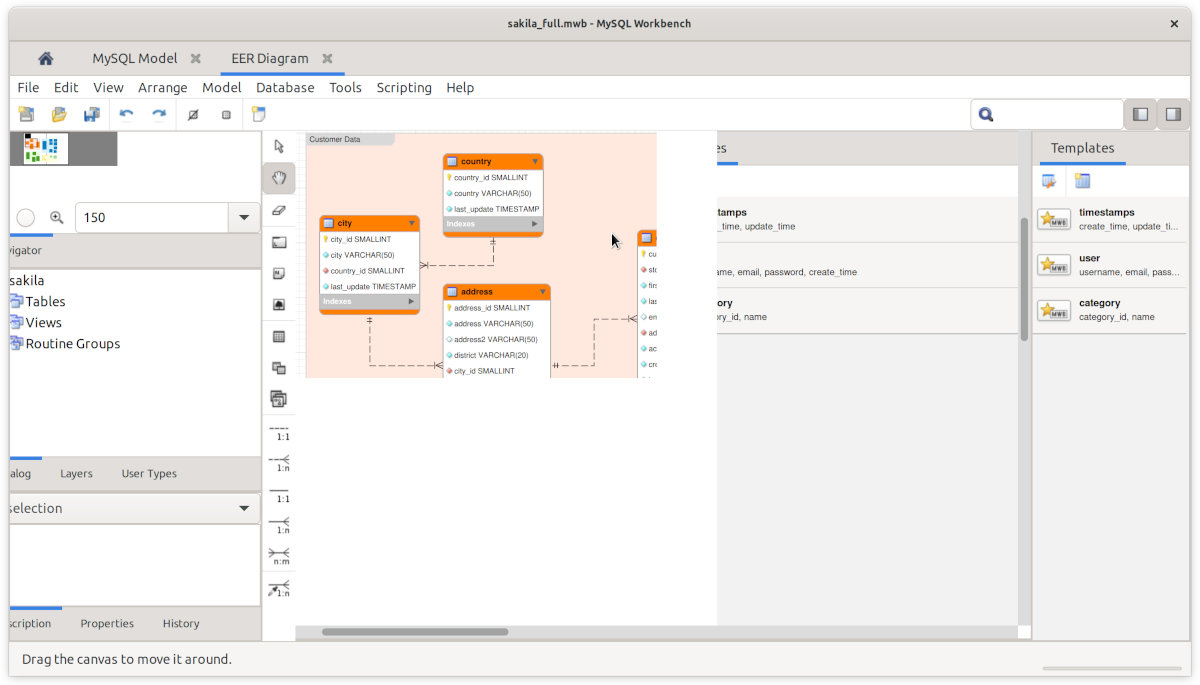Open the Tables folder in the navigator

pyautogui.click(x=45, y=301)
